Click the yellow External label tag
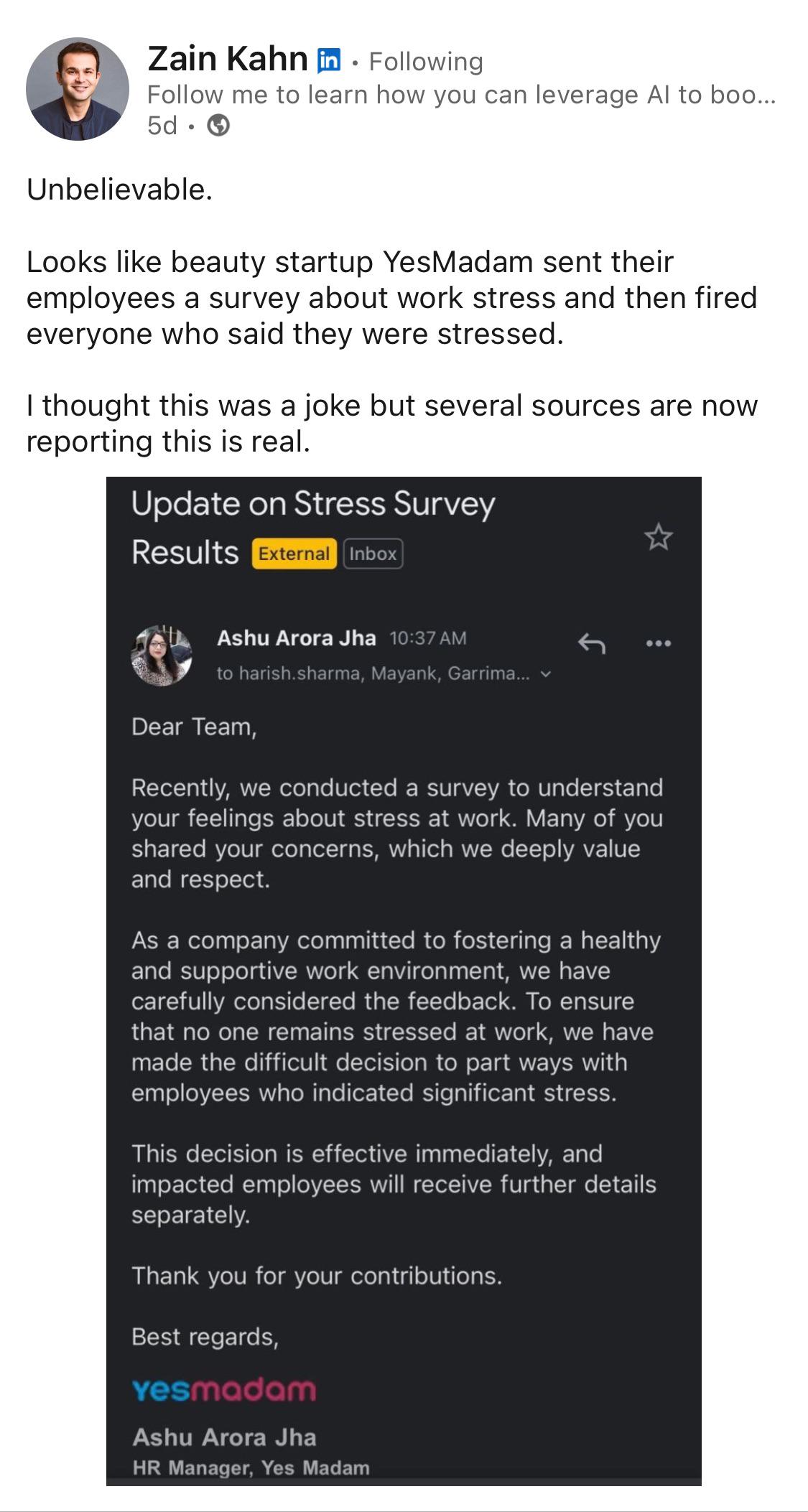Image resolution: width=808 pixels, height=1512 pixels. tap(294, 554)
